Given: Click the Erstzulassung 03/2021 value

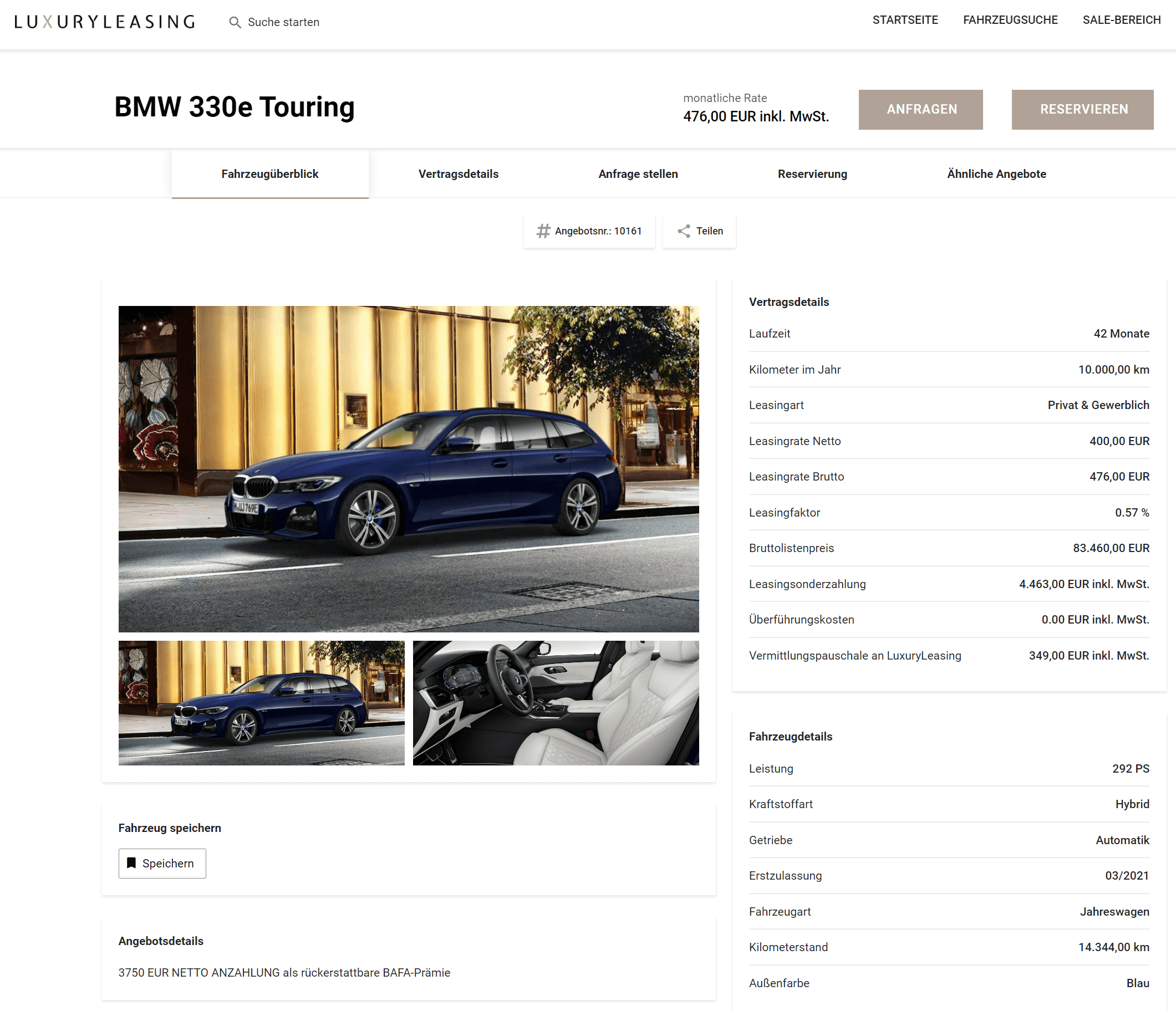Looking at the screenshot, I should (1127, 875).
